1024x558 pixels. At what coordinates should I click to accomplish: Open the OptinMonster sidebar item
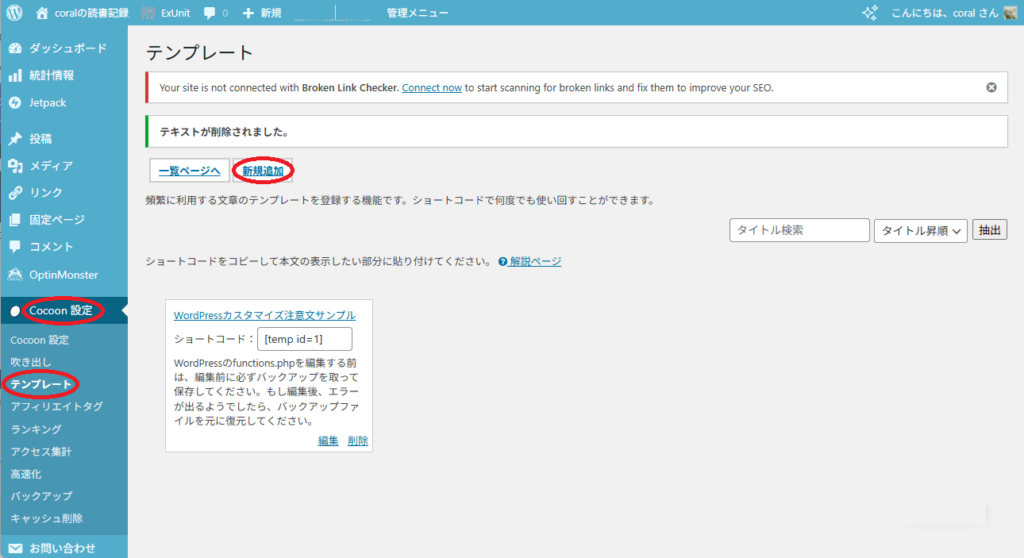point(63,274)
